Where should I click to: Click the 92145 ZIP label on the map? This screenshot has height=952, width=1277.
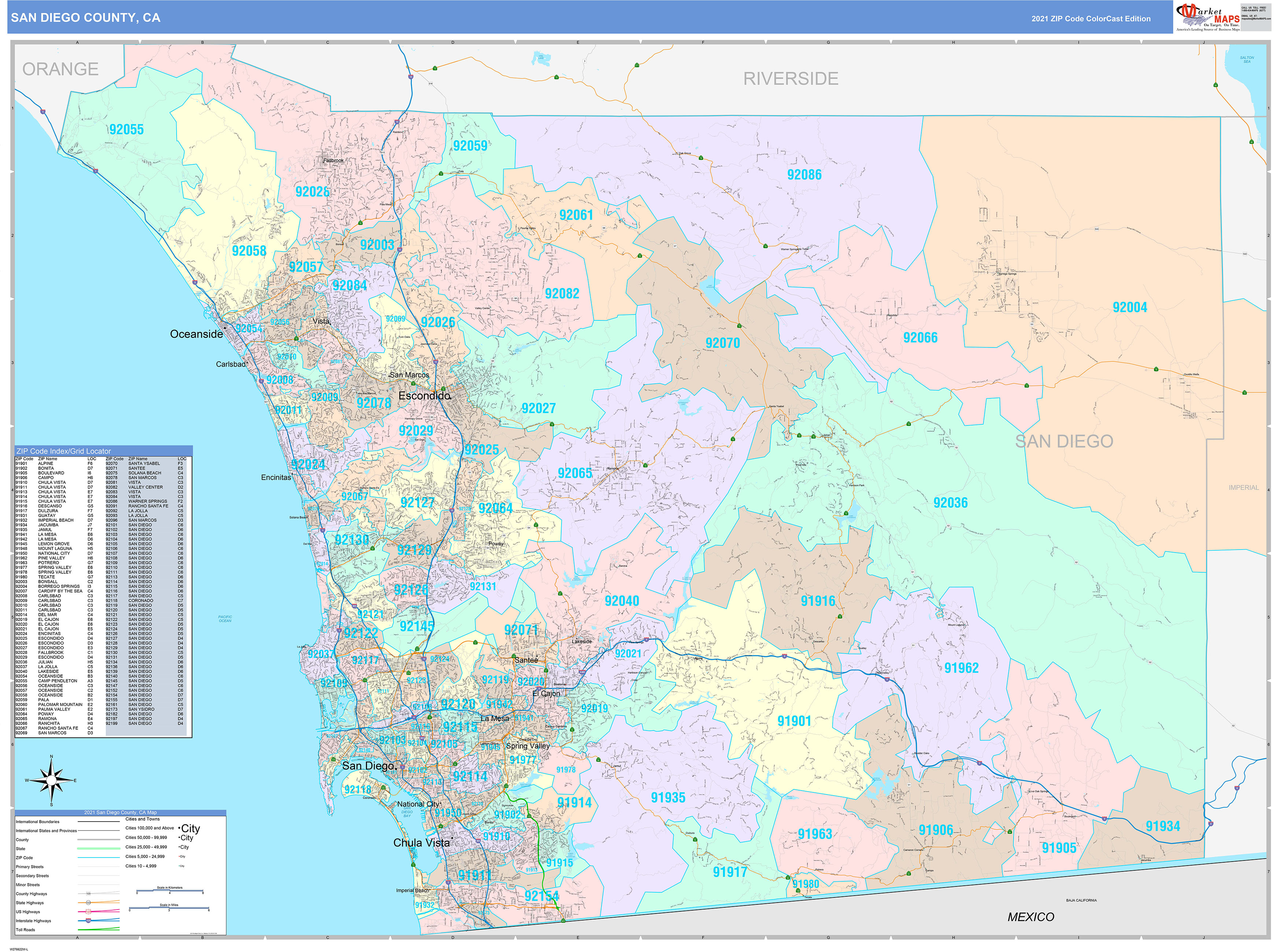click(x=417, y=626)
